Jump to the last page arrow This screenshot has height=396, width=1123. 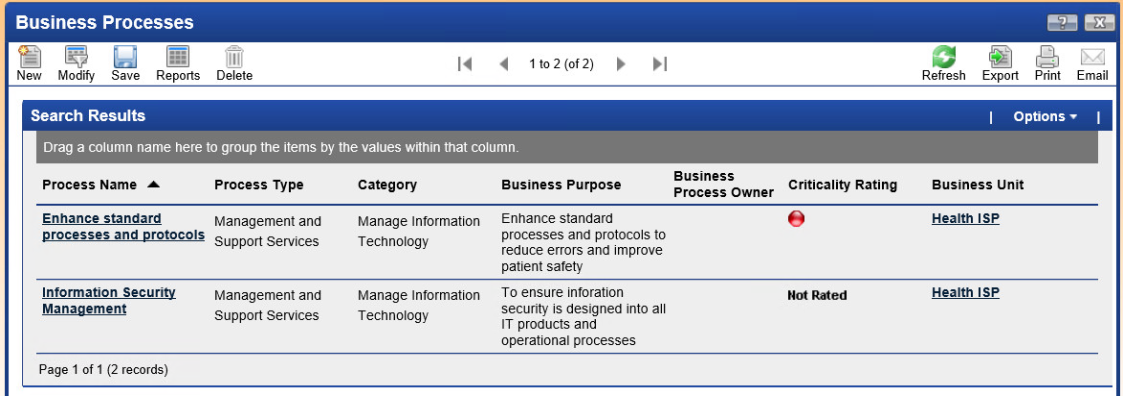660,64
